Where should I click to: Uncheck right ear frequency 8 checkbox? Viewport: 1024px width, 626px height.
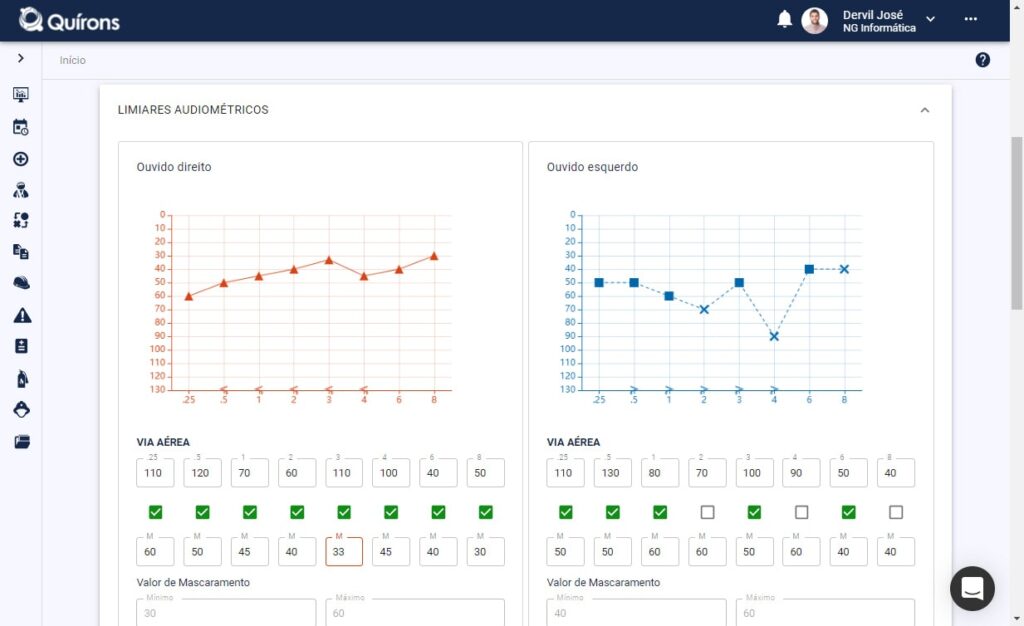tap(485, 512)
